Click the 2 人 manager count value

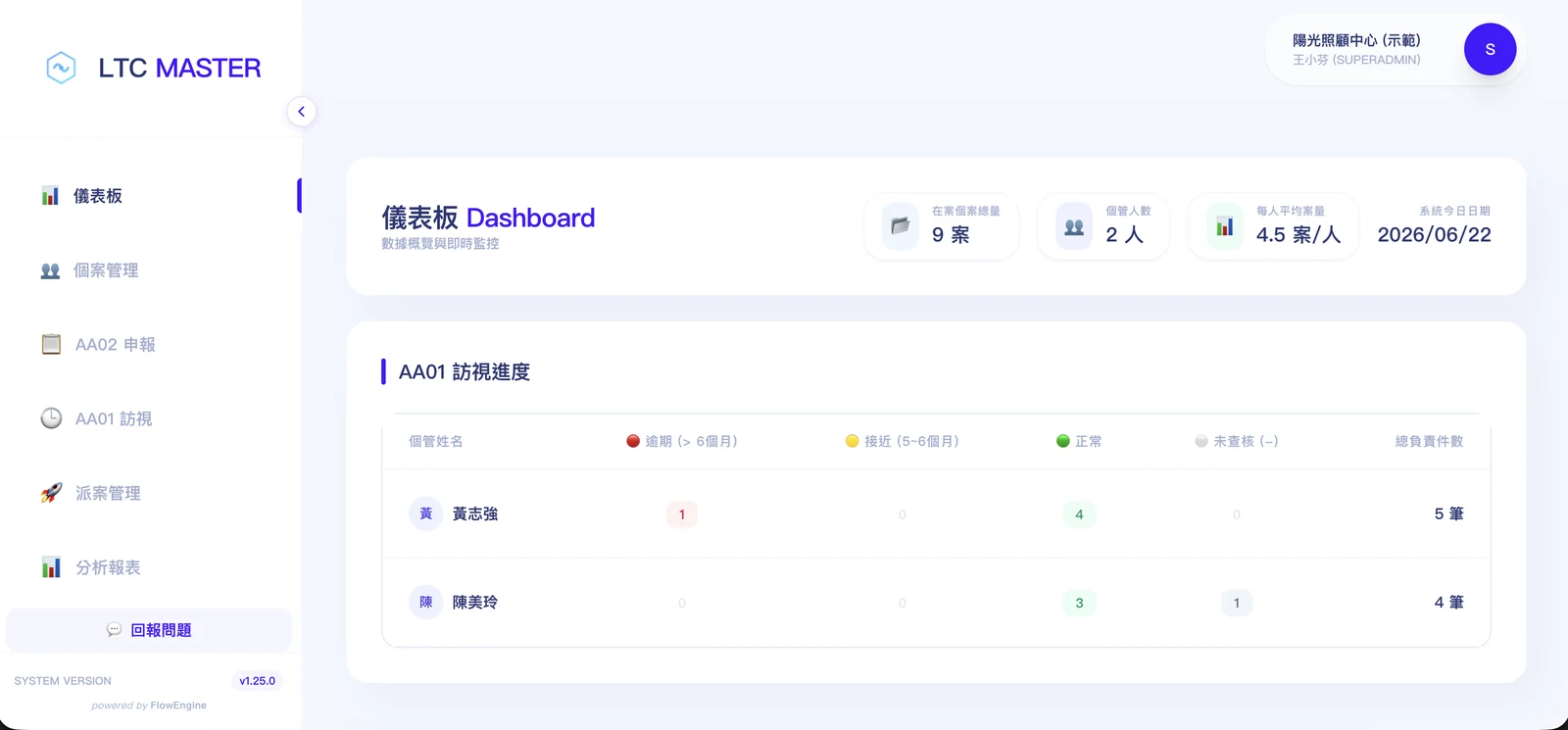tap(1124, 235)
